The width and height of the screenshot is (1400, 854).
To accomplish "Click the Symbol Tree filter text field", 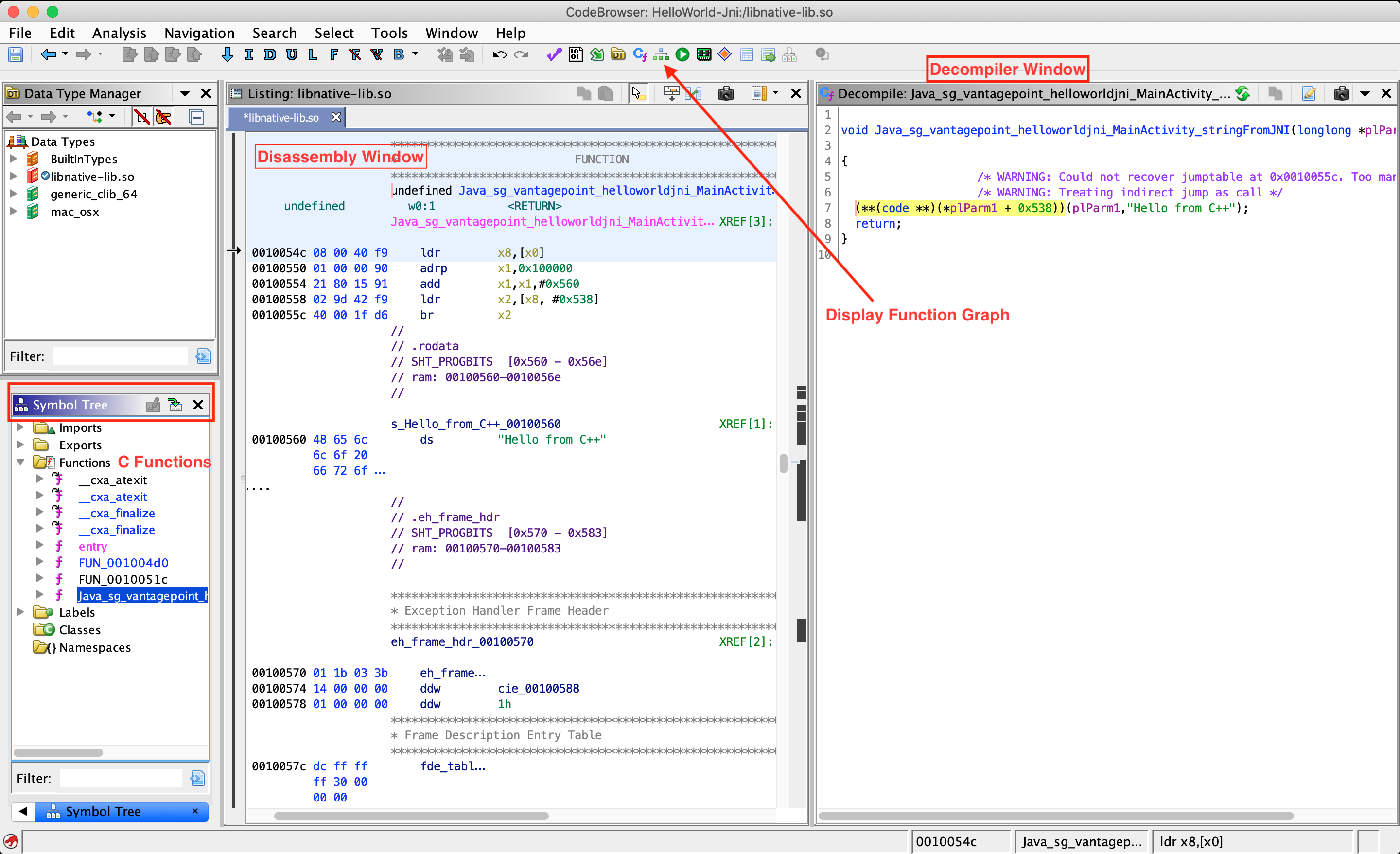I will point(121,778).
